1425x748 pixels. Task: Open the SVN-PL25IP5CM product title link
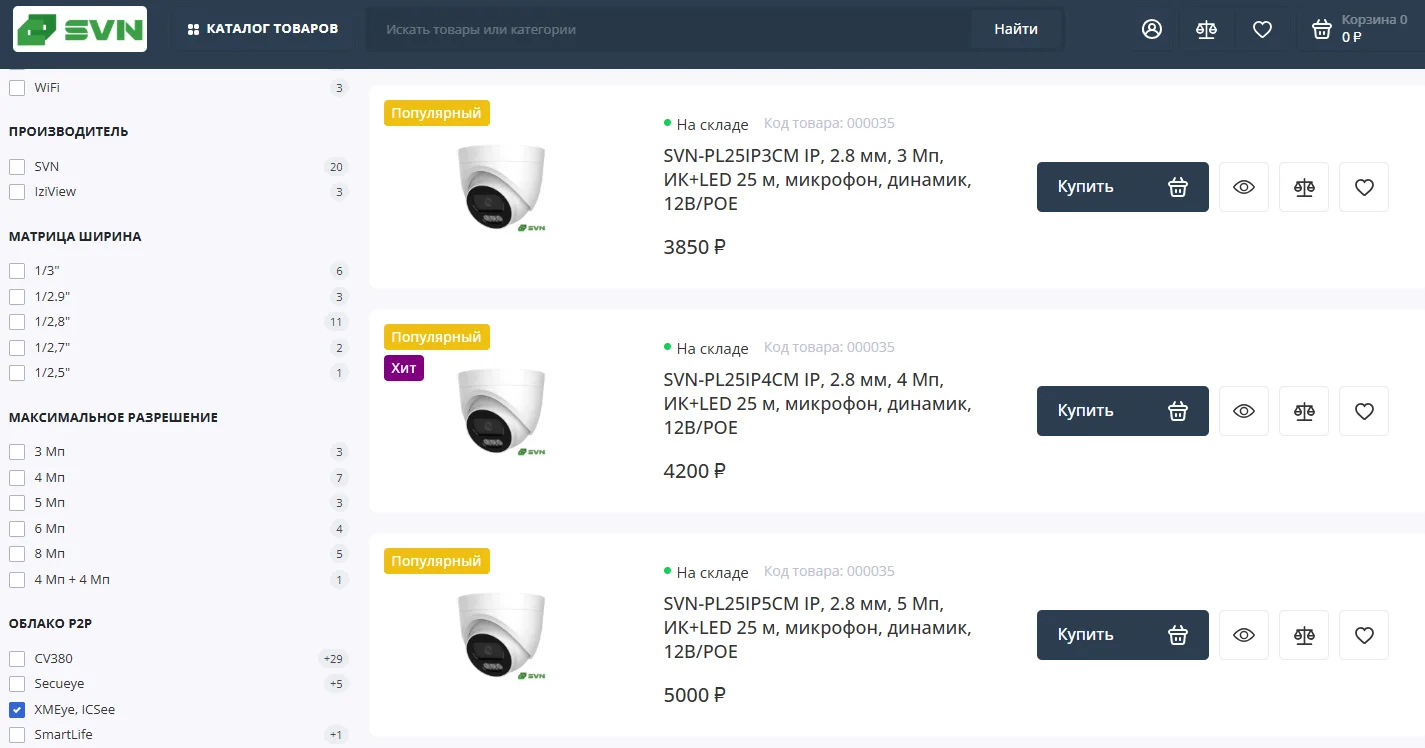click(x=818, y=628)
